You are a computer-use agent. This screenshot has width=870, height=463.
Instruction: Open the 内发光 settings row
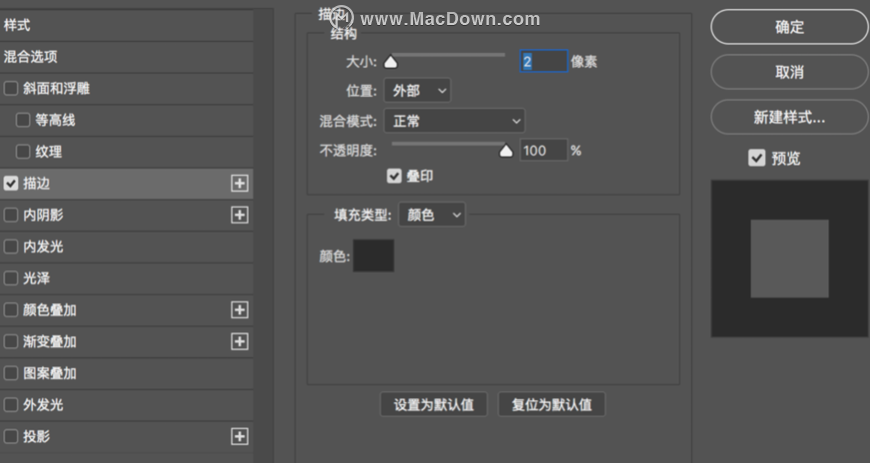[x=127, y=246]
